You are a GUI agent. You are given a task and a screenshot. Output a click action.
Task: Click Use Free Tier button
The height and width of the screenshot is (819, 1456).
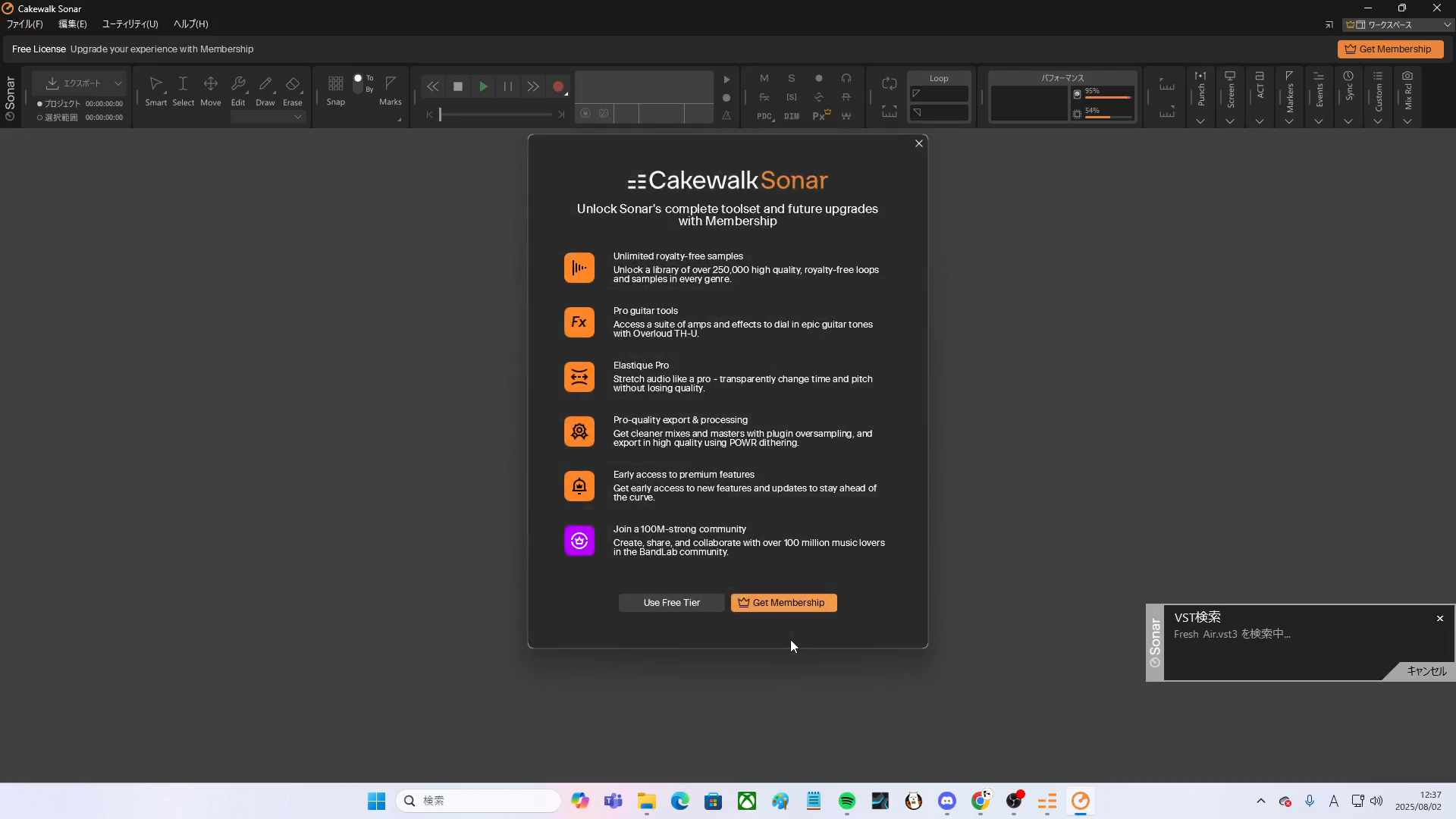click(672, 603)
